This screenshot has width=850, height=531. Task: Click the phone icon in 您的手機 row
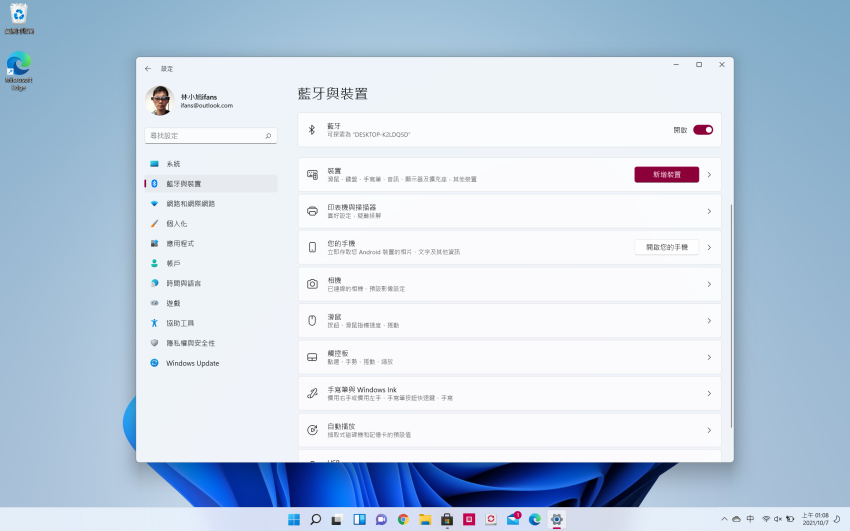pyautogui.click(x=312, y=248)
